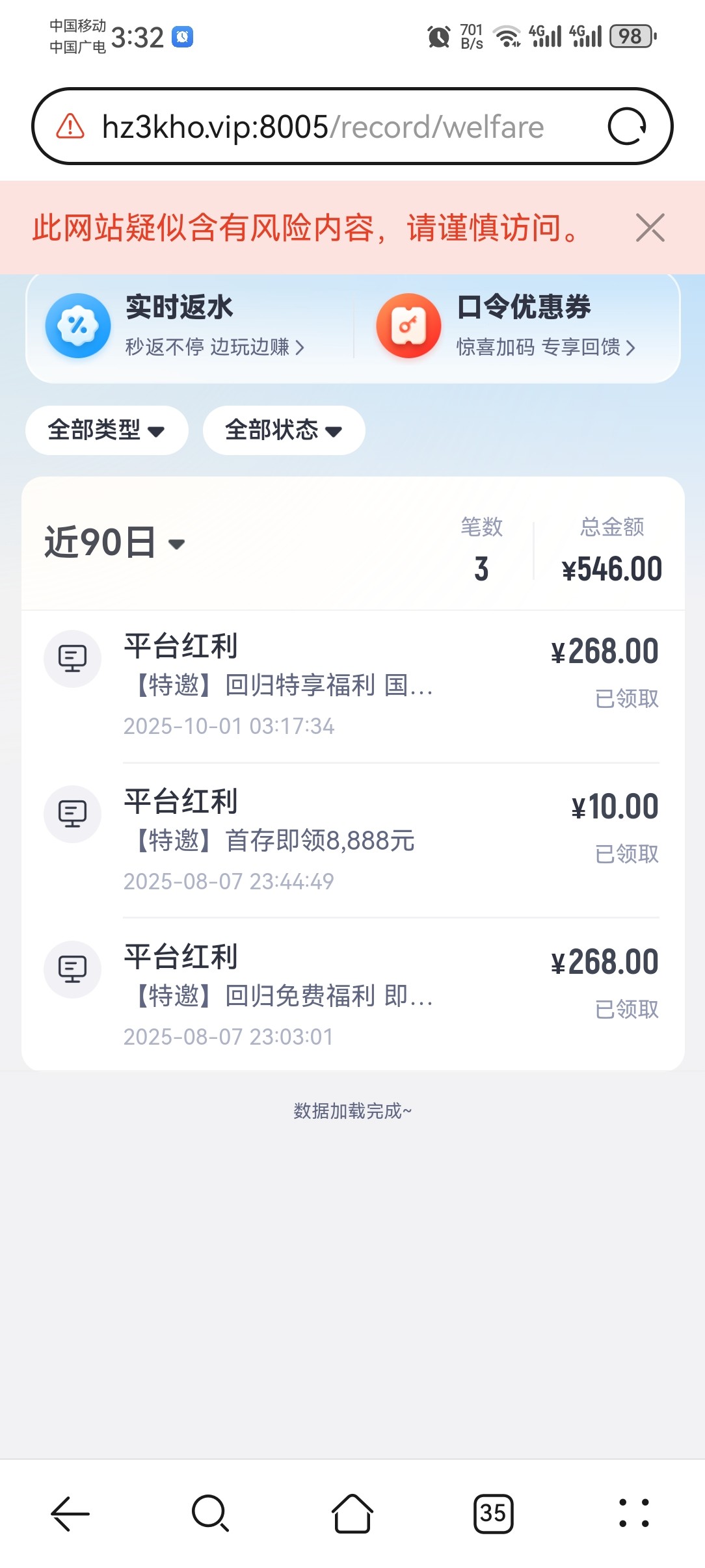Expand the 全部类型 type filter dropdown
The image size is (705, 1568).
click(107, 430)
